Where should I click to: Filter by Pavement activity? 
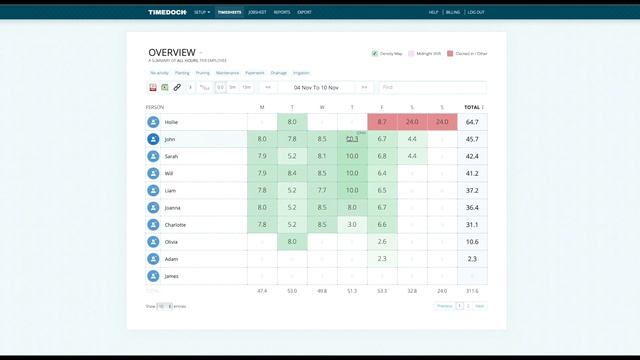[x=255, y=73]
